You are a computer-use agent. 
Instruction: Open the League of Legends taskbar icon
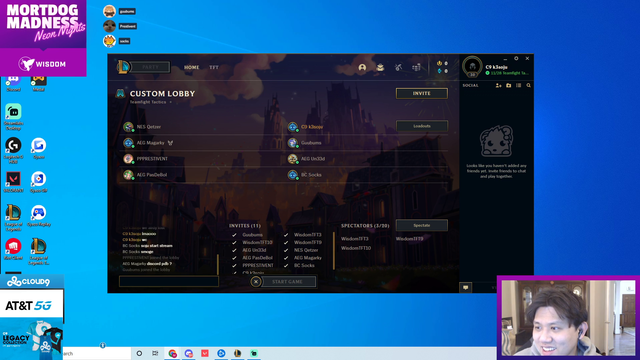(x=238, y=353)
